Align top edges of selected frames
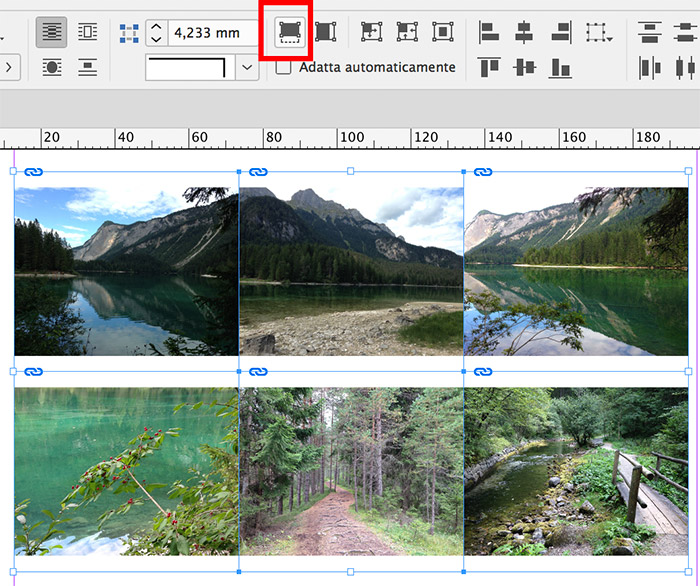This screenshot has width=700, height=586. click(489, 68)
